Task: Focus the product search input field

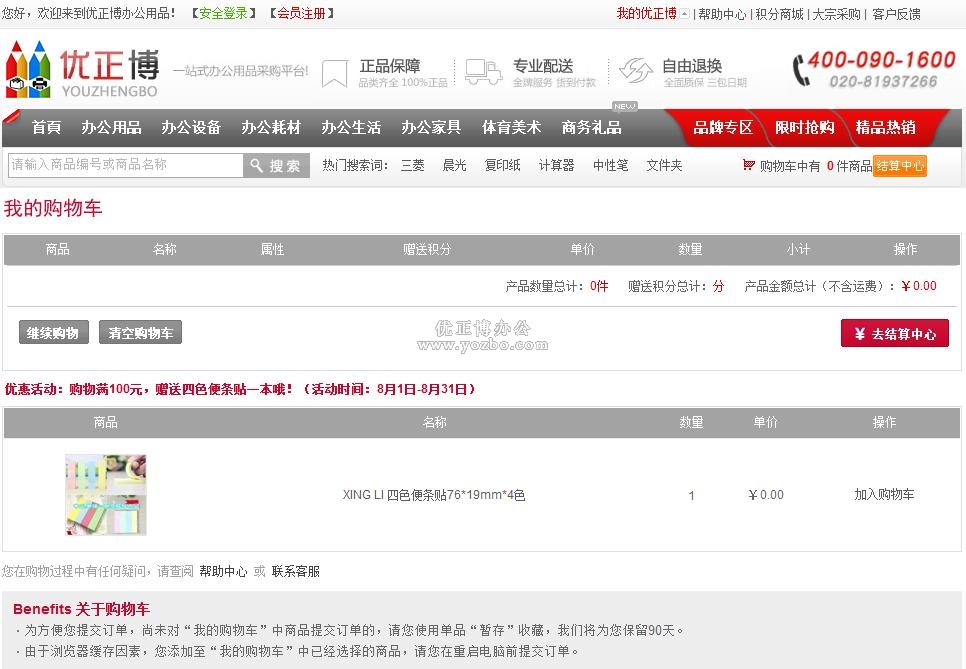Action: [x=125, y=165]
